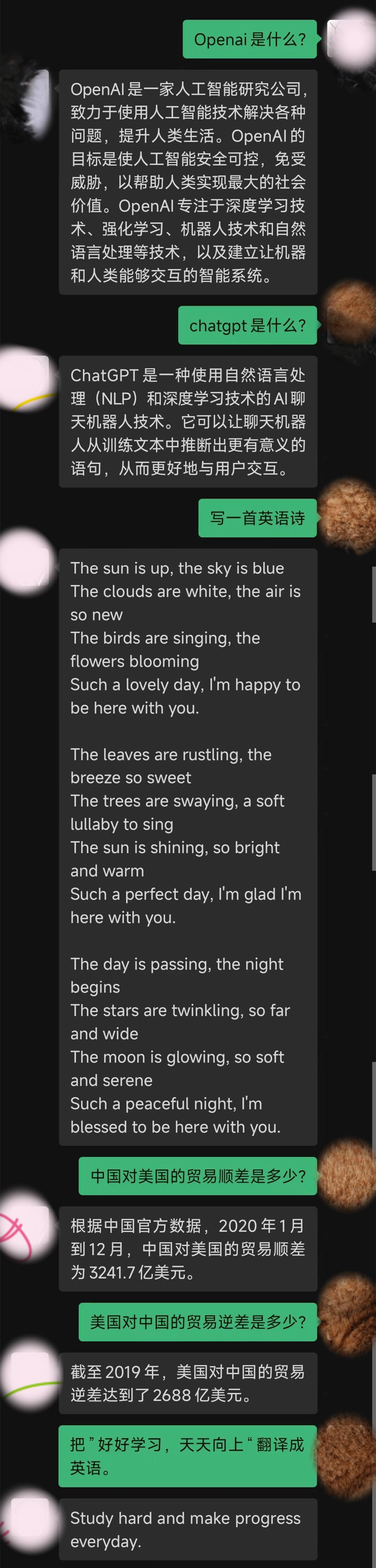Click the reply explaining ChatGPT as NLP chatbot

pos(188,421)
